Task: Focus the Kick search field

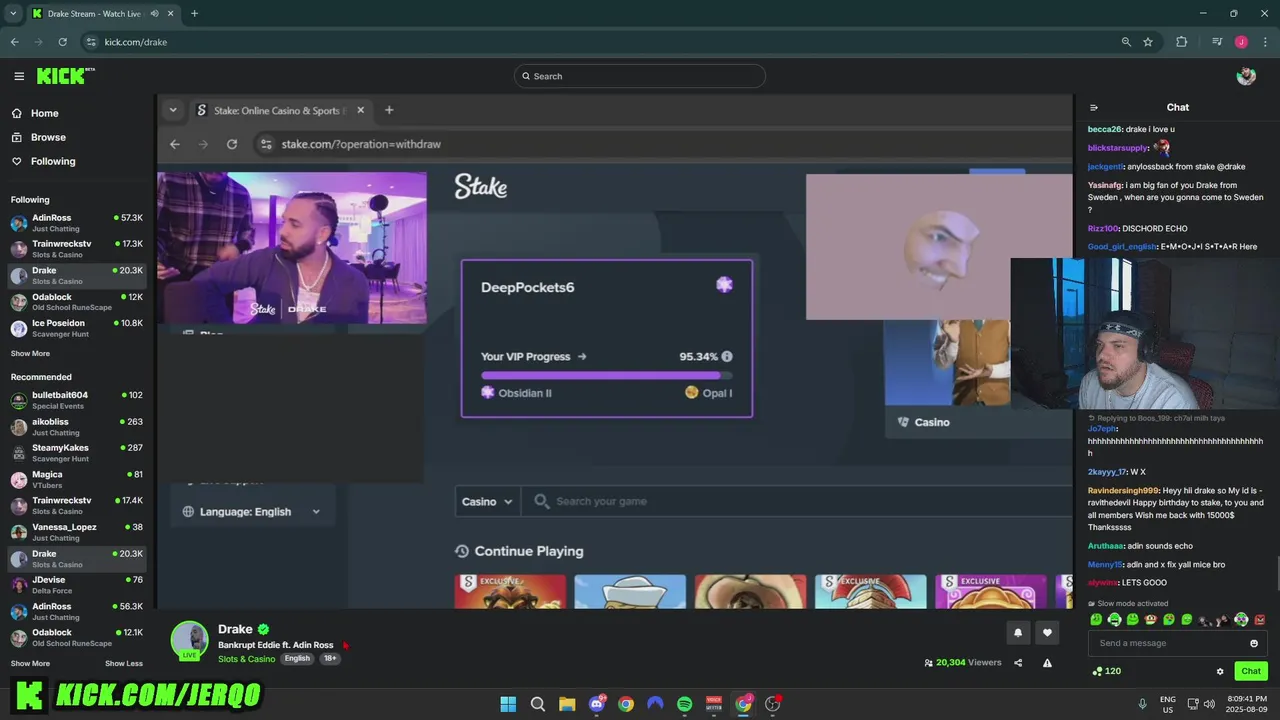Action: [640, 76]
